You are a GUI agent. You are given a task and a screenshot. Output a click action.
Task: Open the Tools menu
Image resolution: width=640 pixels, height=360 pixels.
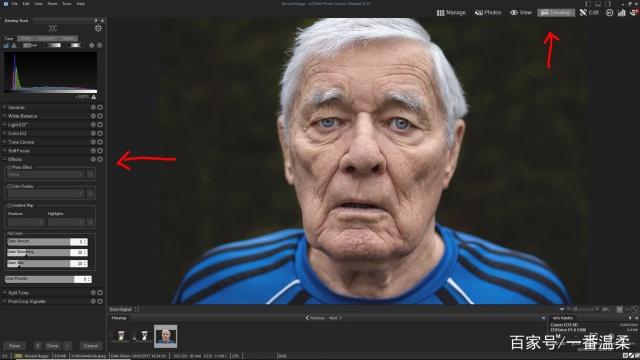[x=67, y=4]
